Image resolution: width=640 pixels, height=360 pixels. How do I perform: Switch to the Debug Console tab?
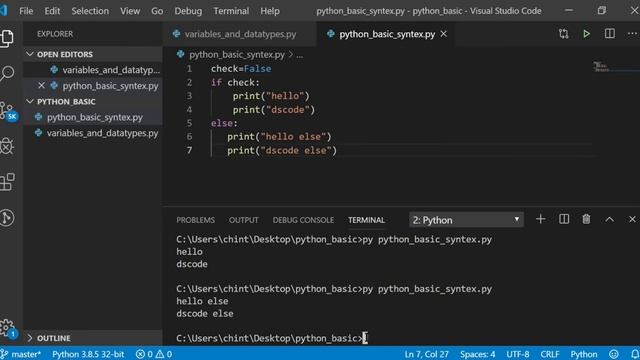coord(303,220)
